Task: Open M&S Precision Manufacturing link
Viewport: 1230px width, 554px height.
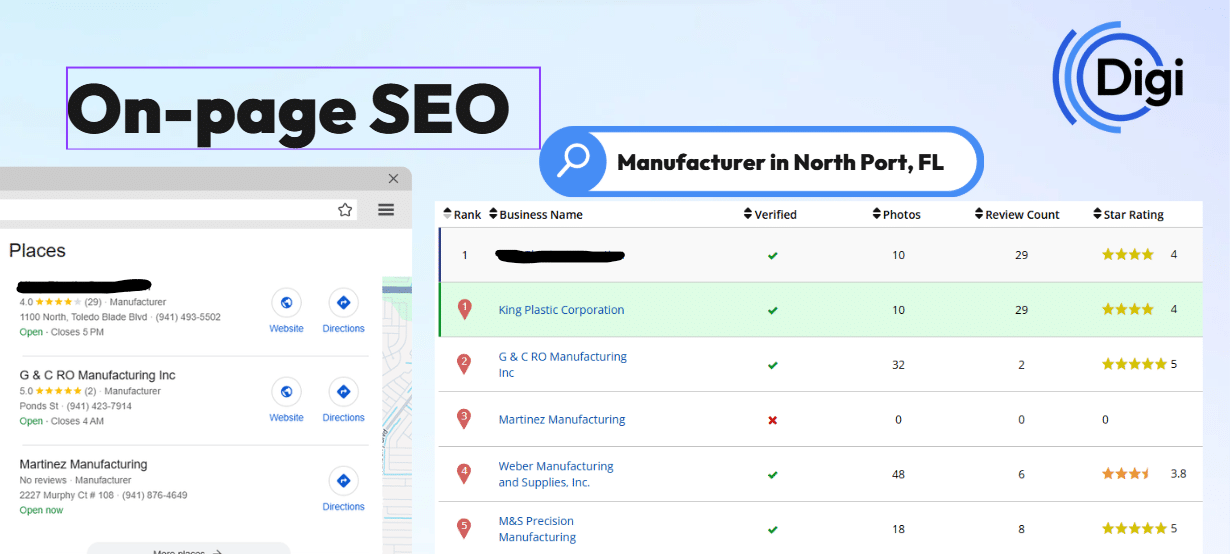Action: (x=537, y=529)
